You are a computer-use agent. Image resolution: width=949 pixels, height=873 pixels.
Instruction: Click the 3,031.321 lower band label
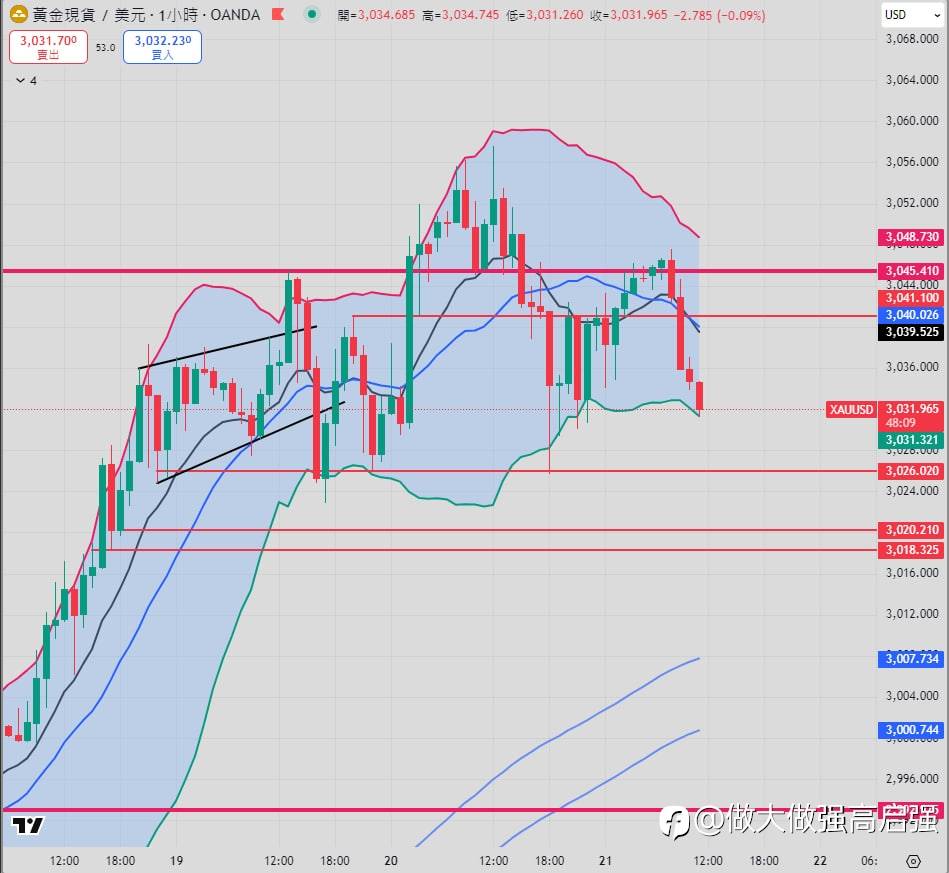pos(911,440)
